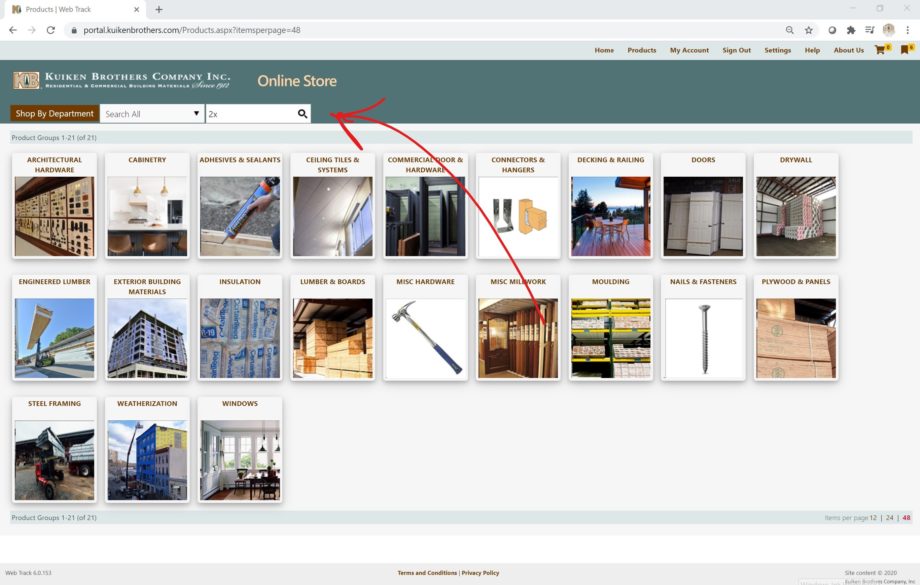
Task: Go to Home in top navigation
Action: tap(604, 50)
